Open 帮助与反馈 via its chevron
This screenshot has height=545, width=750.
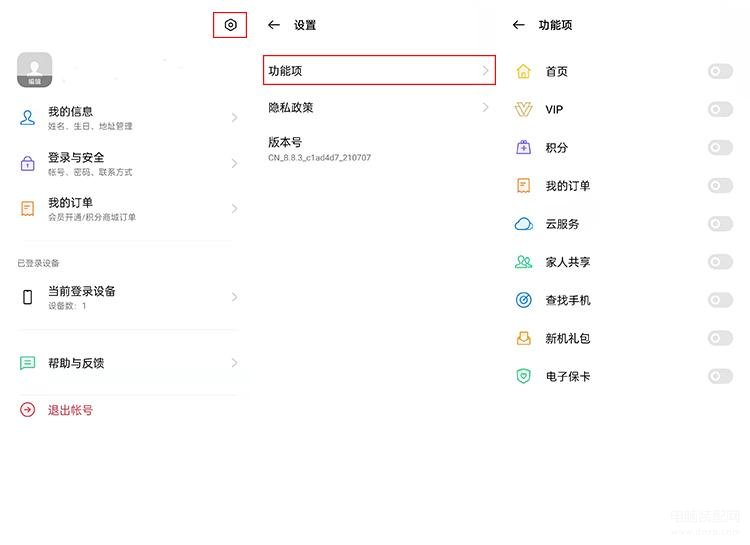[234, 363]
